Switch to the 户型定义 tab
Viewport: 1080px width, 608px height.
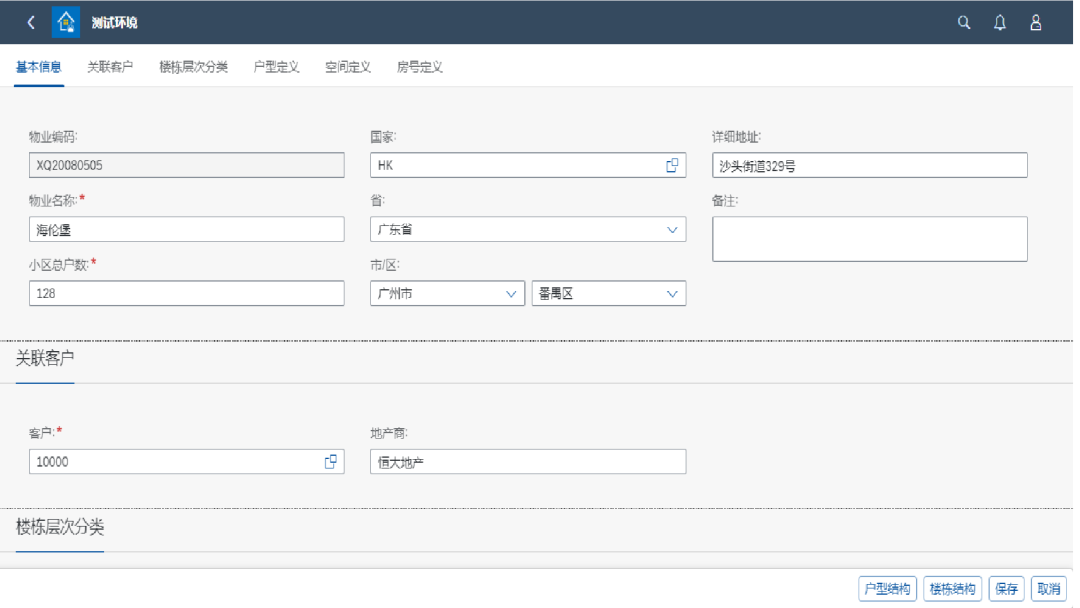(276, 67)
